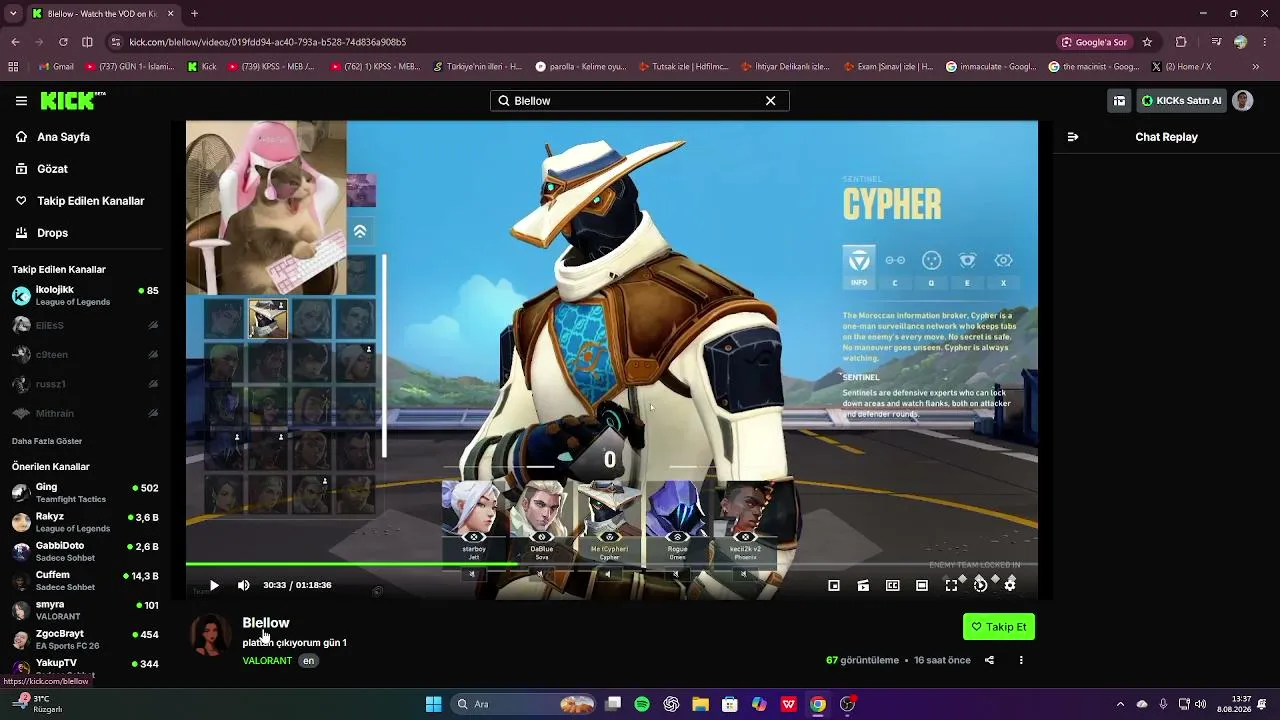This screenshot has width=1280, height=720.
Task: Enter fullscreen video mode
Action: [951, 585]
